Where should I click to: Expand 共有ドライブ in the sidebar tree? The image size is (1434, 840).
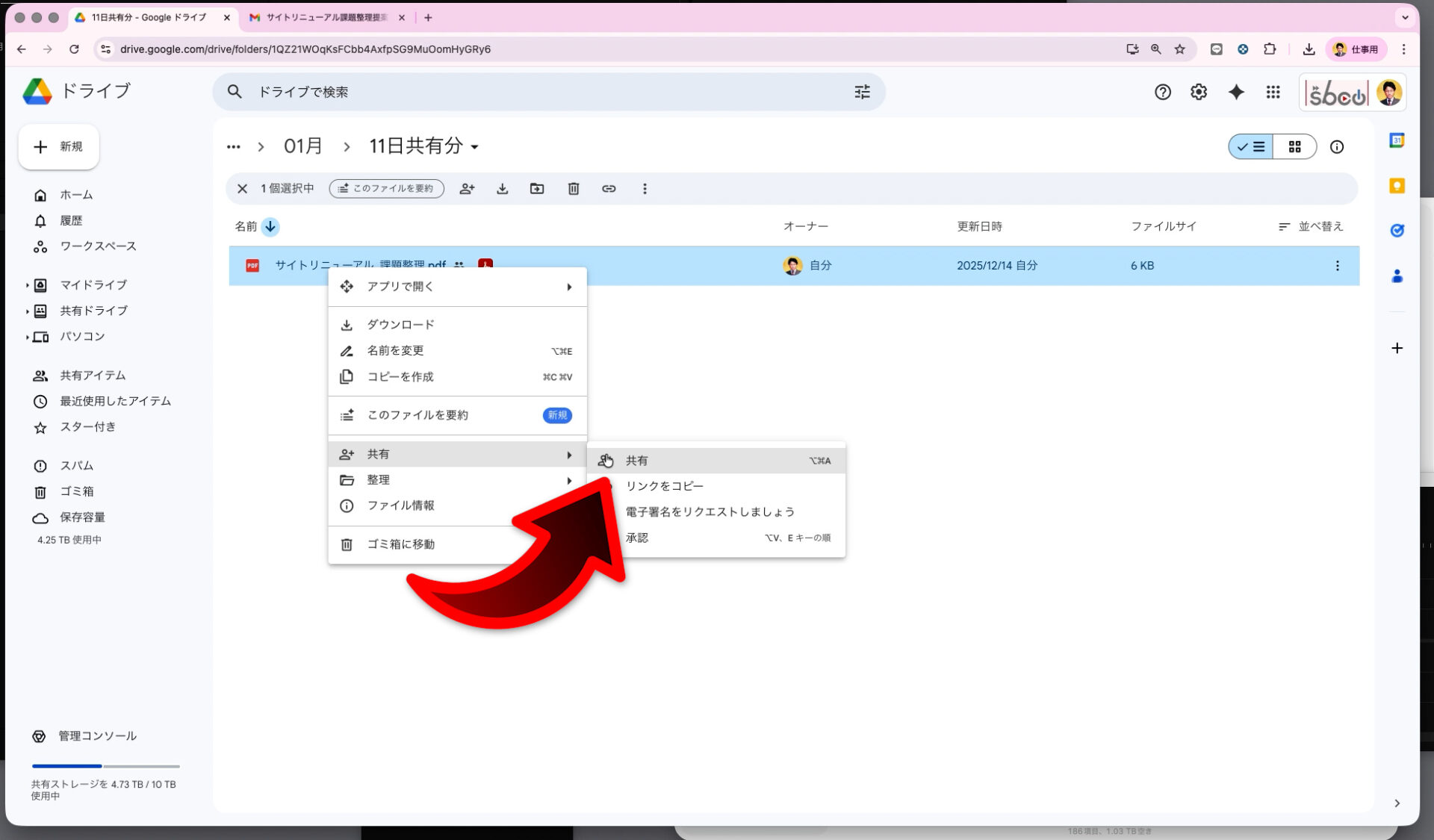point(27,311)
